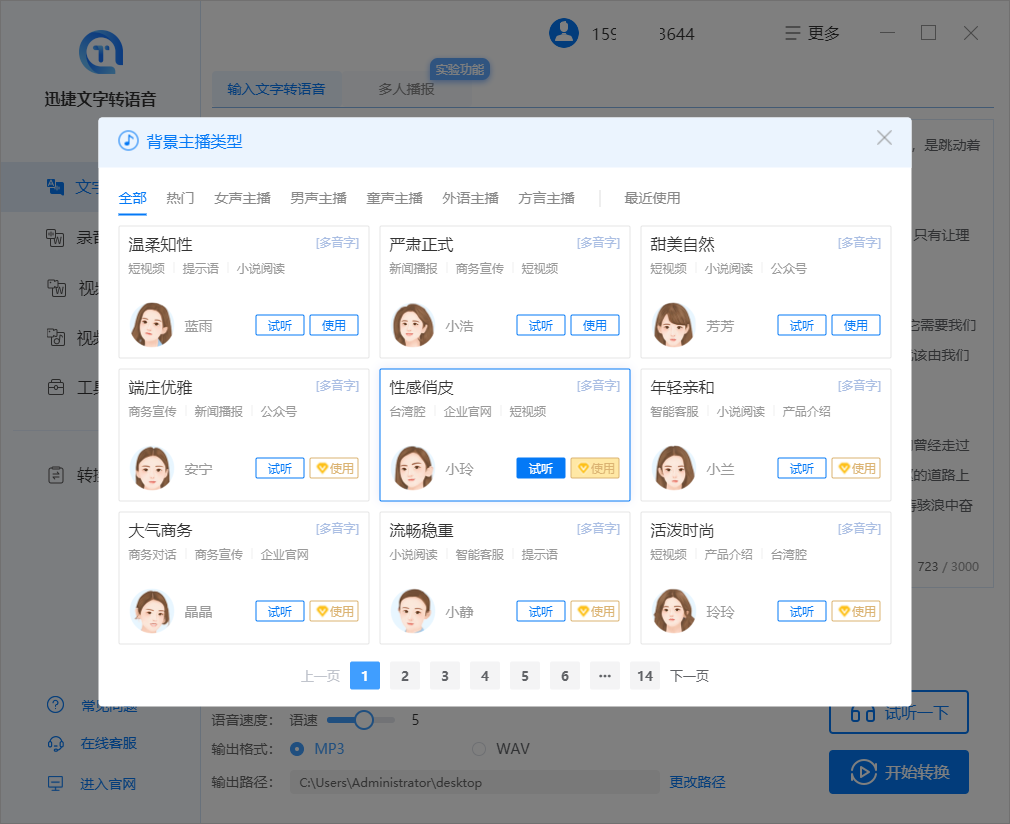Click 小浩 anchor avatar
Screen dimensions: 1010x824
coord(413,325)
